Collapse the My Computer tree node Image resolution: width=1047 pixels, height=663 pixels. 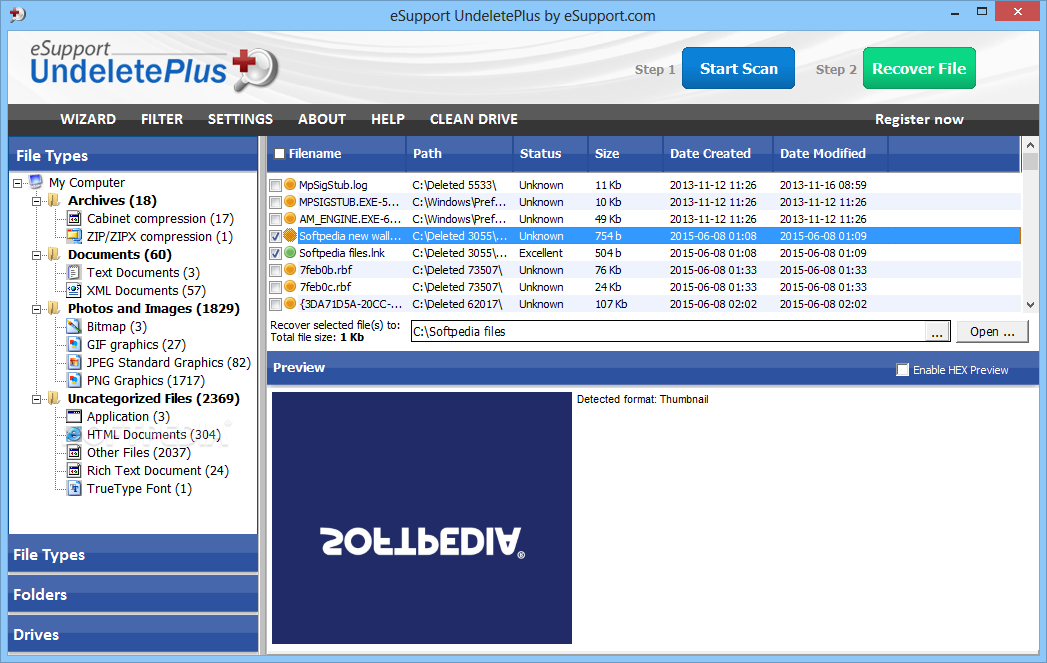coord(17,183)
